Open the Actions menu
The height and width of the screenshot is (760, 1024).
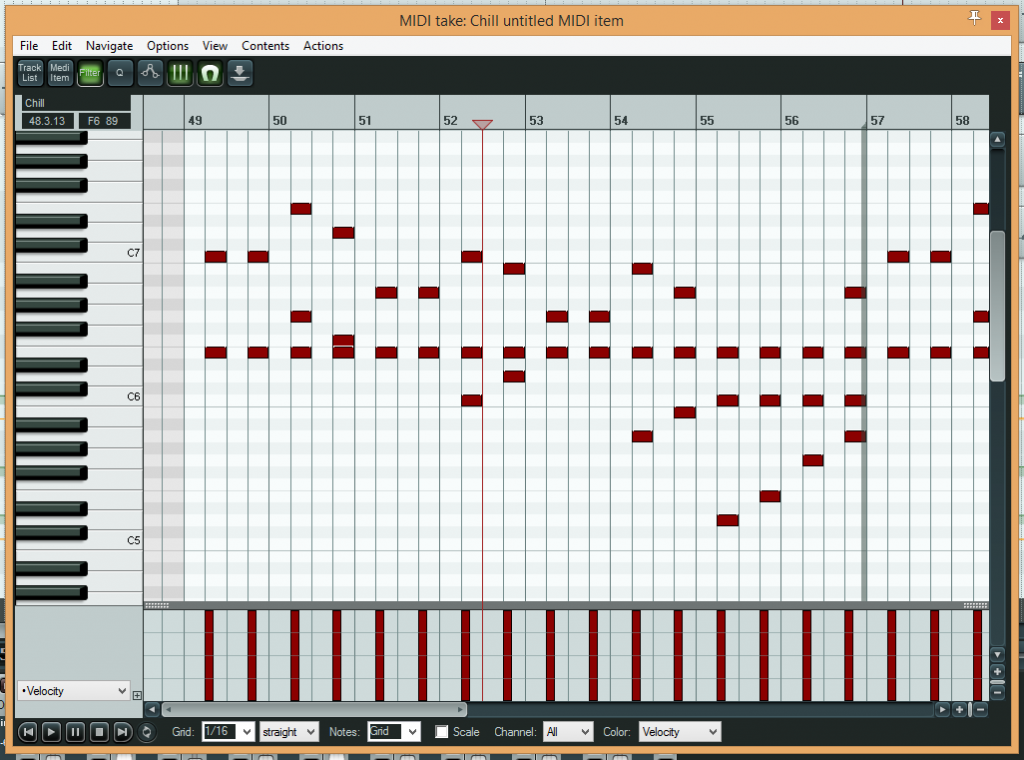(323, 46)
